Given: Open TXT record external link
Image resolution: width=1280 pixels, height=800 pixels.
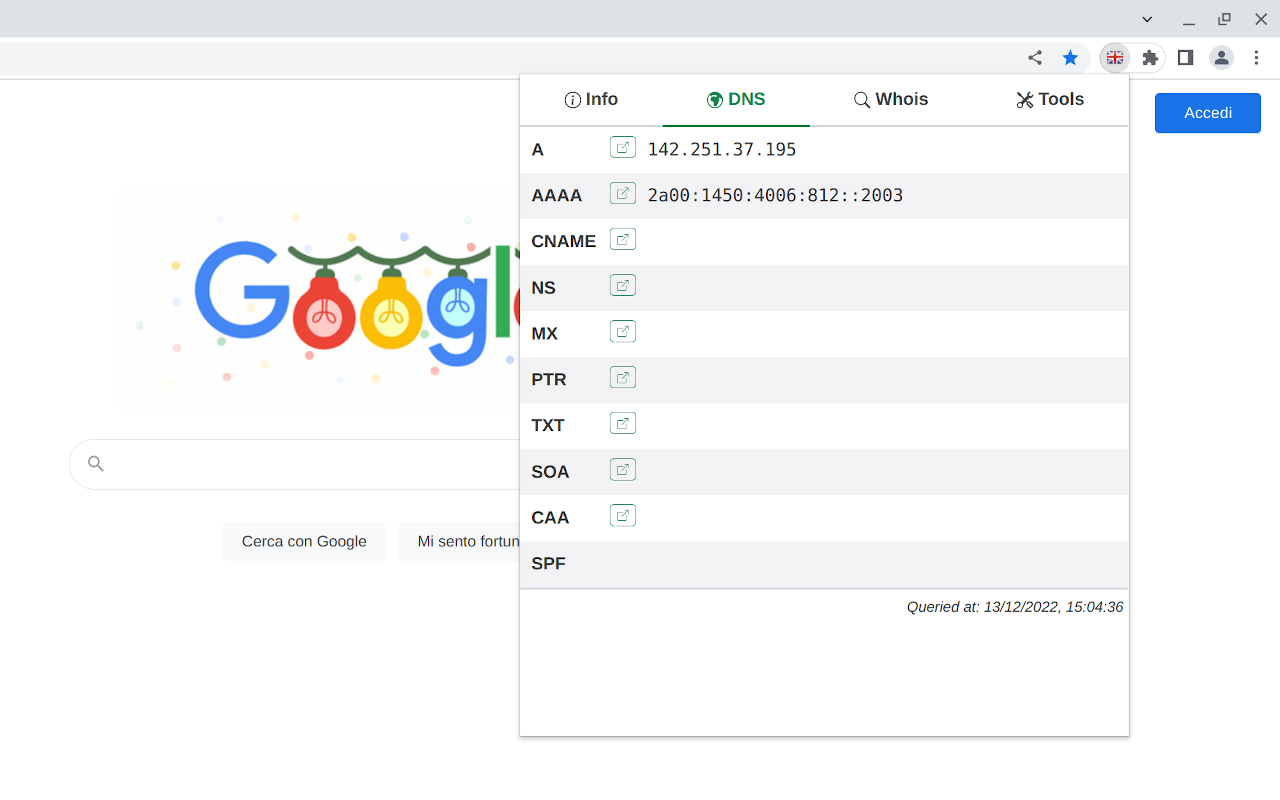Looking at the screenshot, I should click(622, 423).
